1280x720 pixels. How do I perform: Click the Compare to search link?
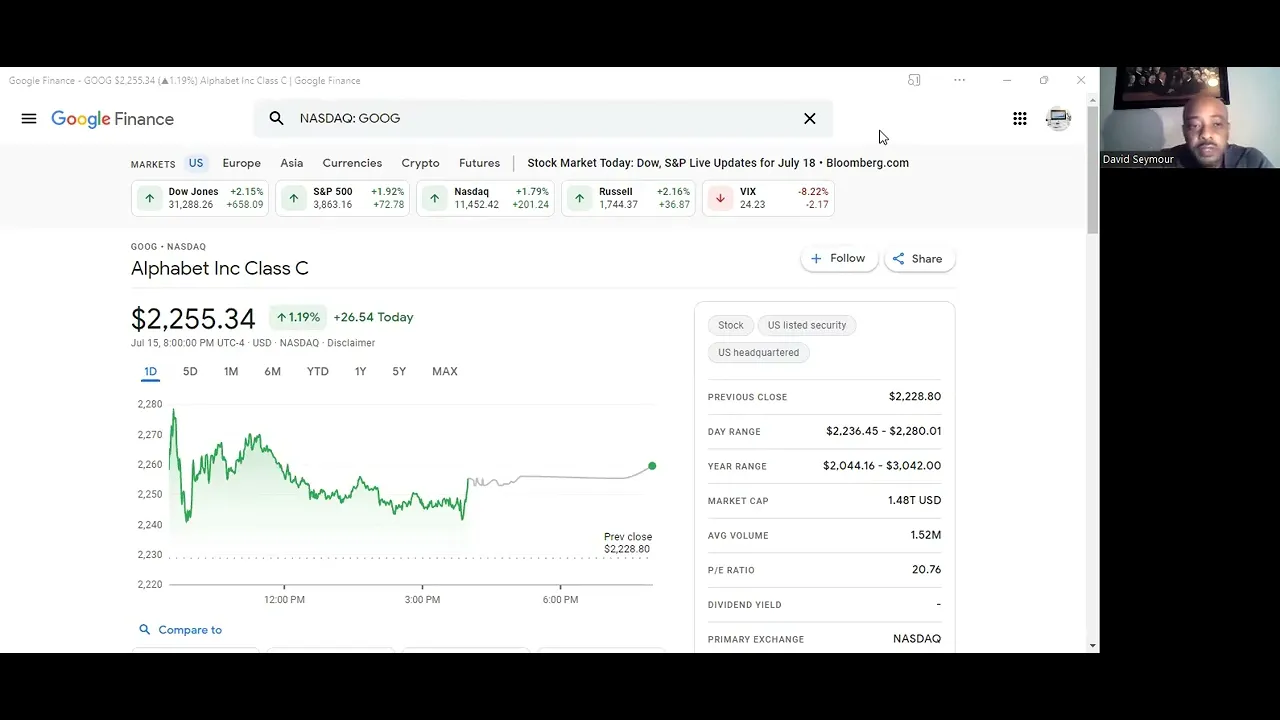coord(181,630)
